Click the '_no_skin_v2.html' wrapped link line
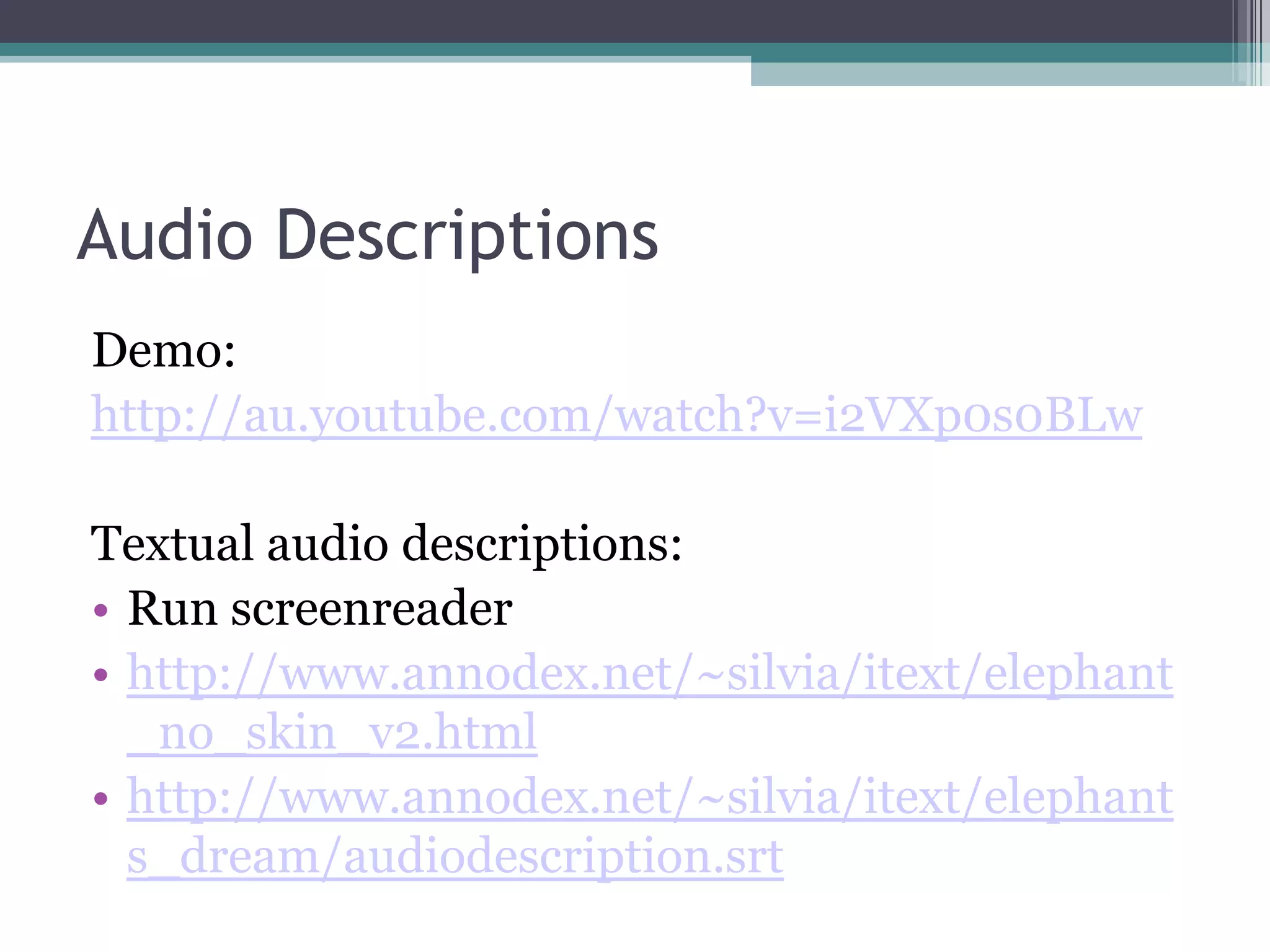The image size is (1270, 952). click(x=332, y=734)
